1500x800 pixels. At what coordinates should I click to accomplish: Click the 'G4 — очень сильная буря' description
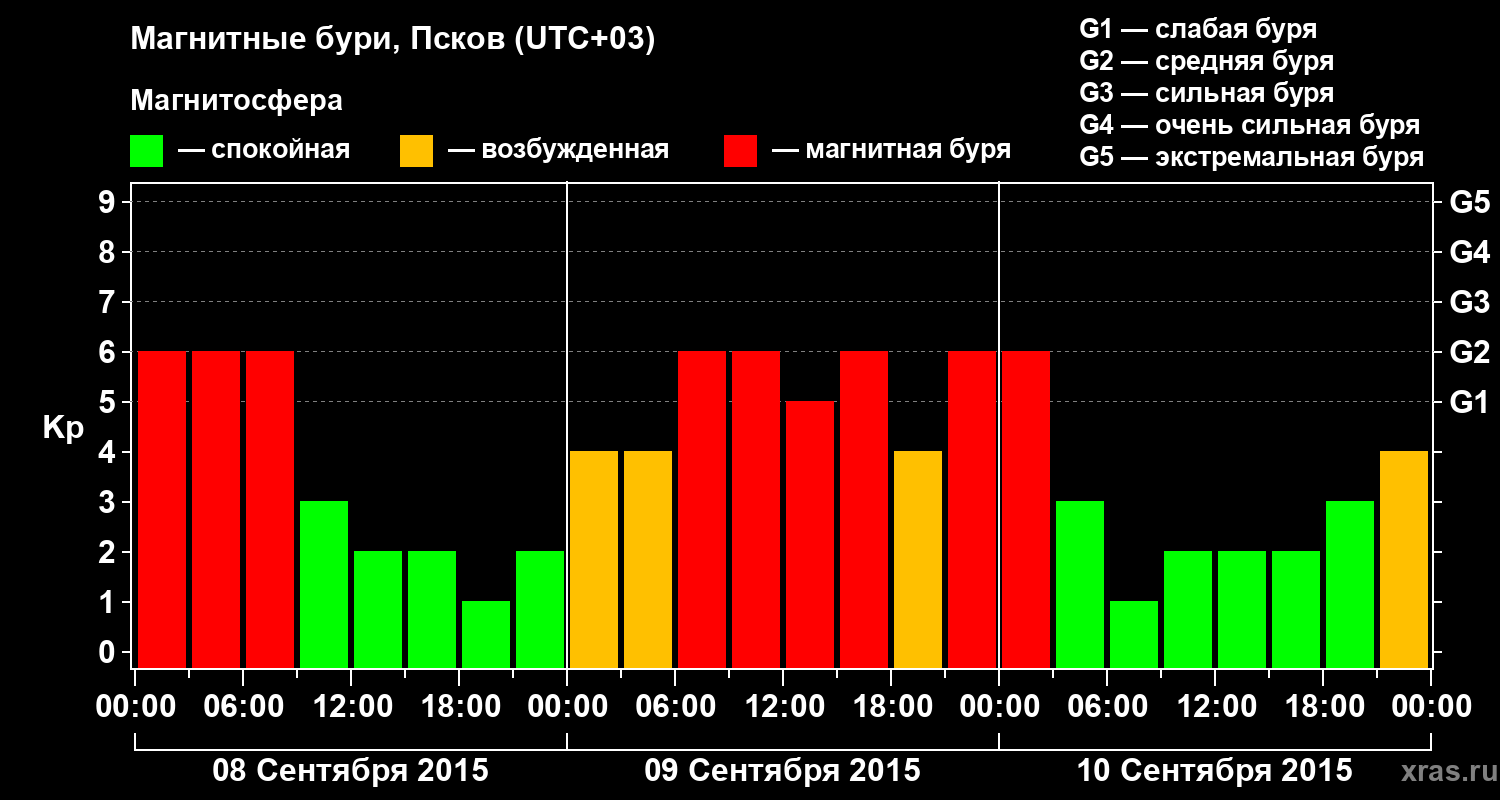[1249, 125]
